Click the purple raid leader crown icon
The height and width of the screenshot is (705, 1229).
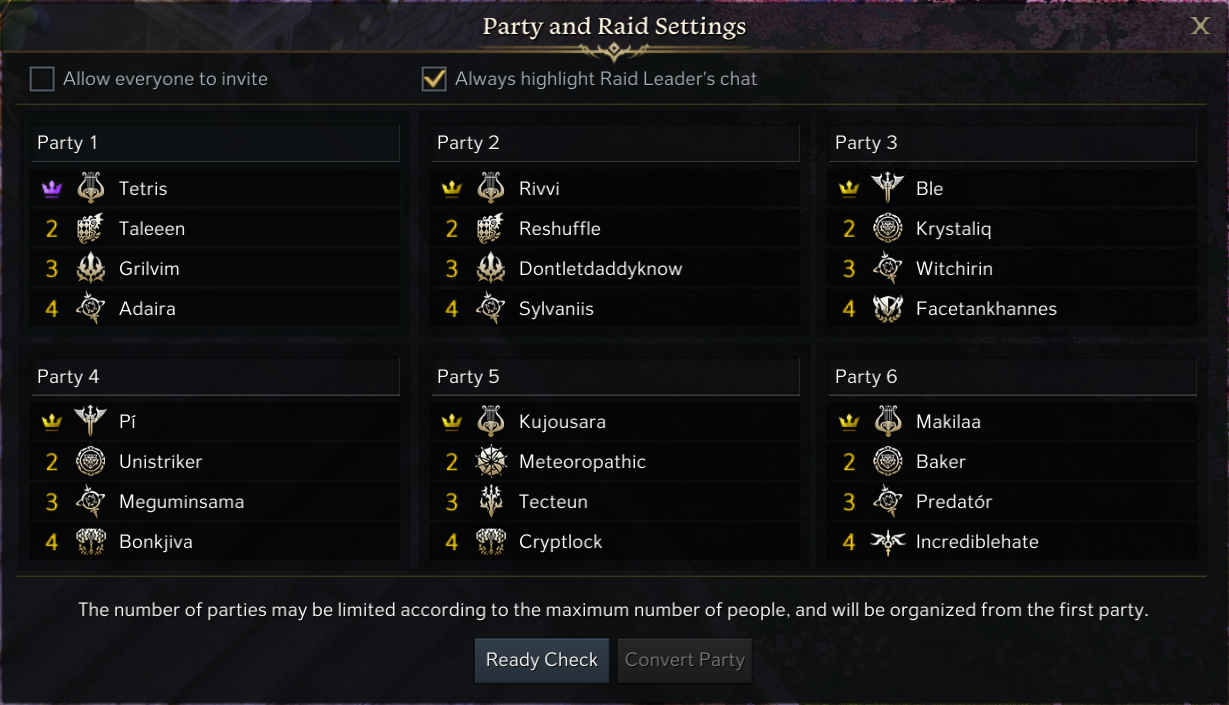[x=52, y=189]
